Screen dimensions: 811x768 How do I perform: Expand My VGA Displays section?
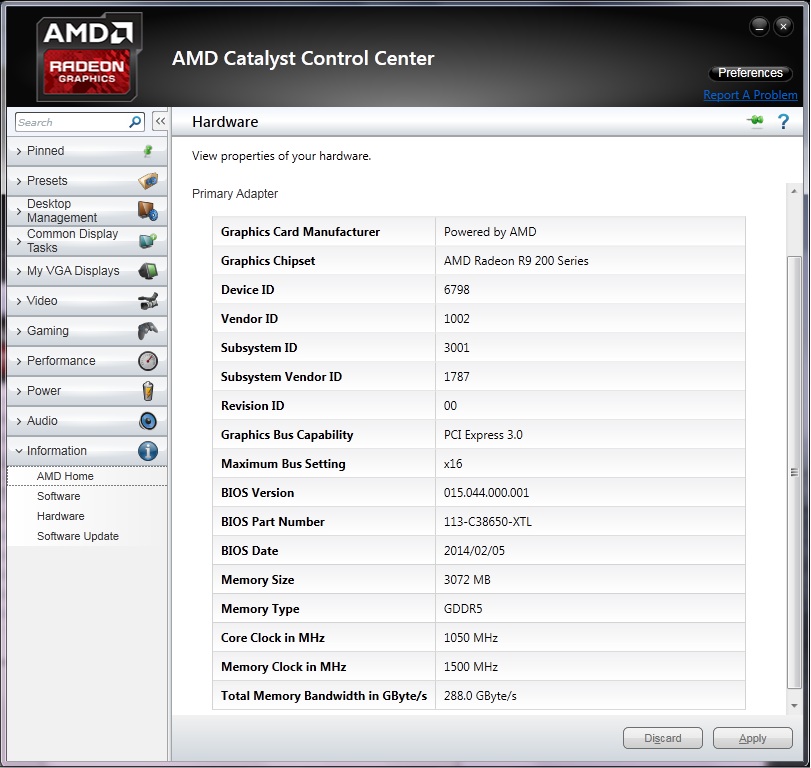point(87,270)
